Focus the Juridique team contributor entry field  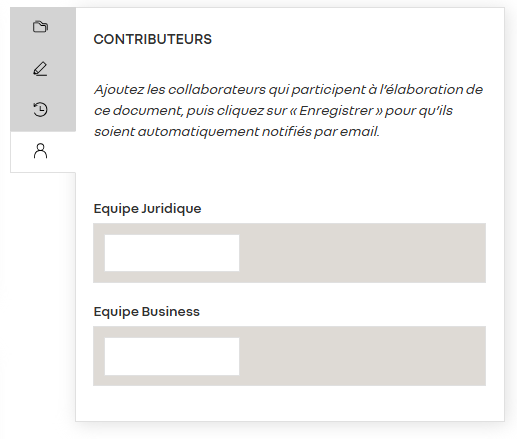coord(172,253)
